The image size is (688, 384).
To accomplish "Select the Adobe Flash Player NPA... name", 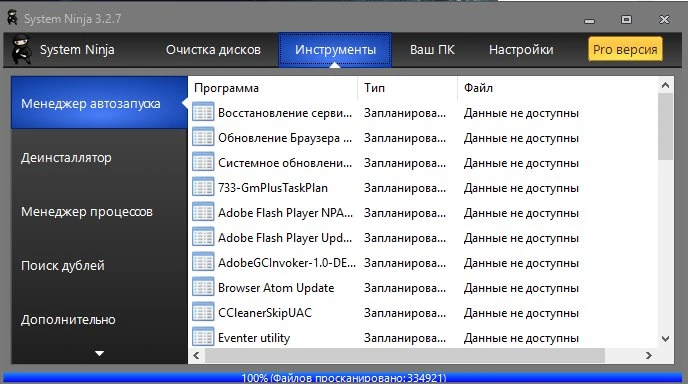I will (285, 213).
